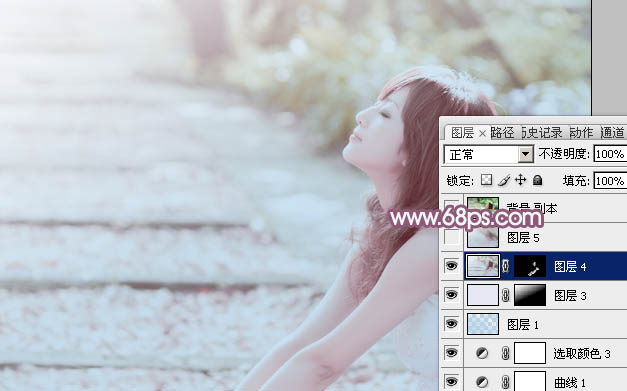
Task: Select the 曲线 1 mask thumbnail
Action: tap(530, 381)
